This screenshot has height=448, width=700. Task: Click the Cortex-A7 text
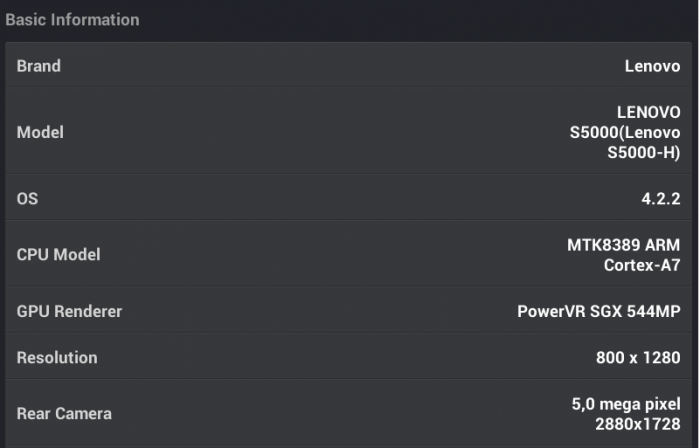point(641,265)
